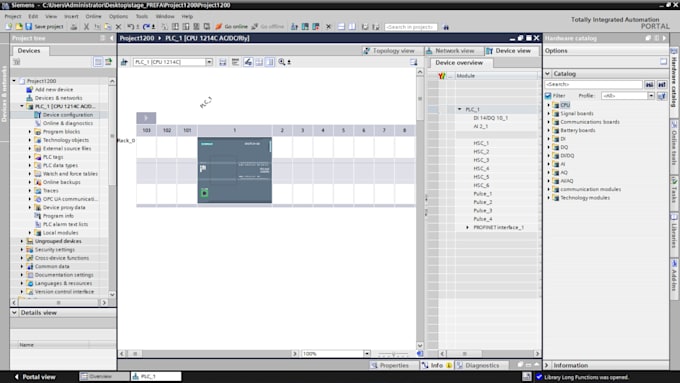Click the Stop CPU icon
The width and height of the screenshot is (680, 383).
click(x=315, y=27)
